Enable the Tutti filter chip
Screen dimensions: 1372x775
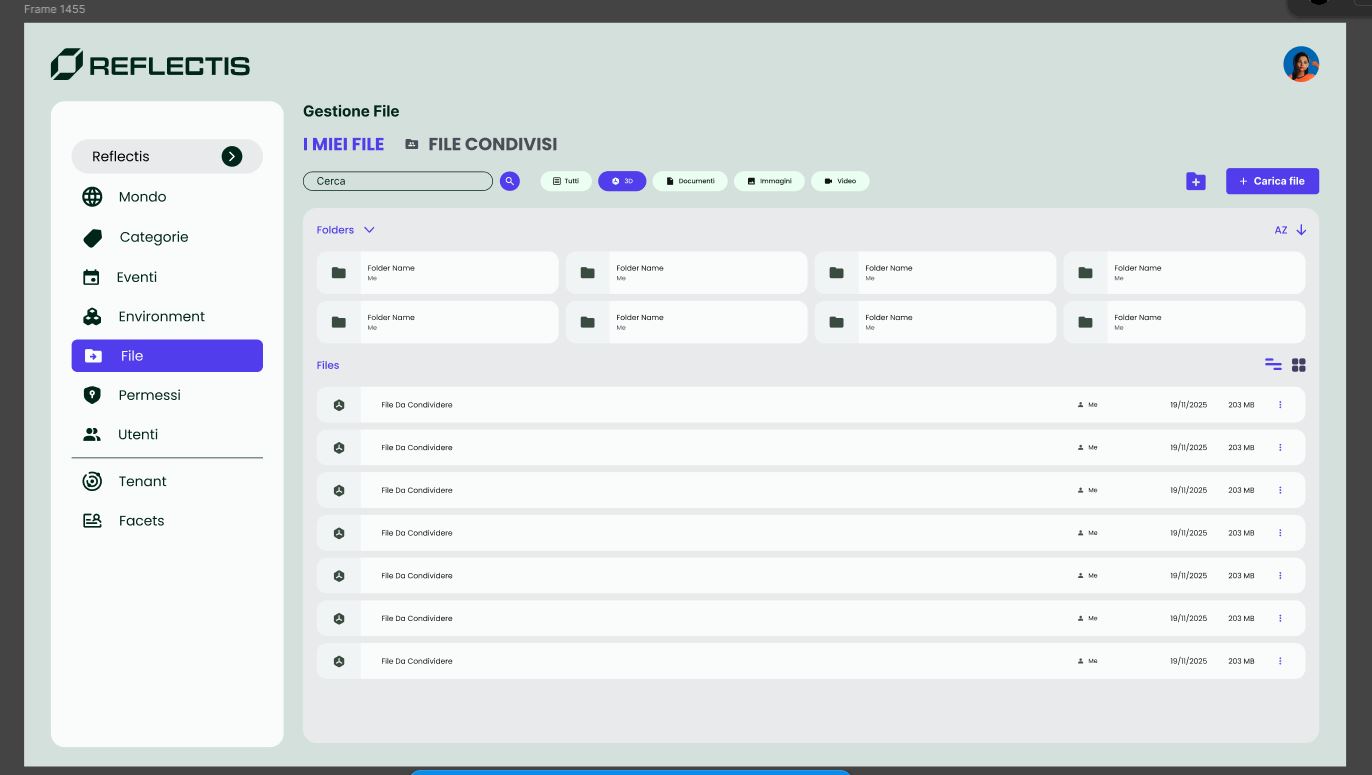(x=566, y=181)
